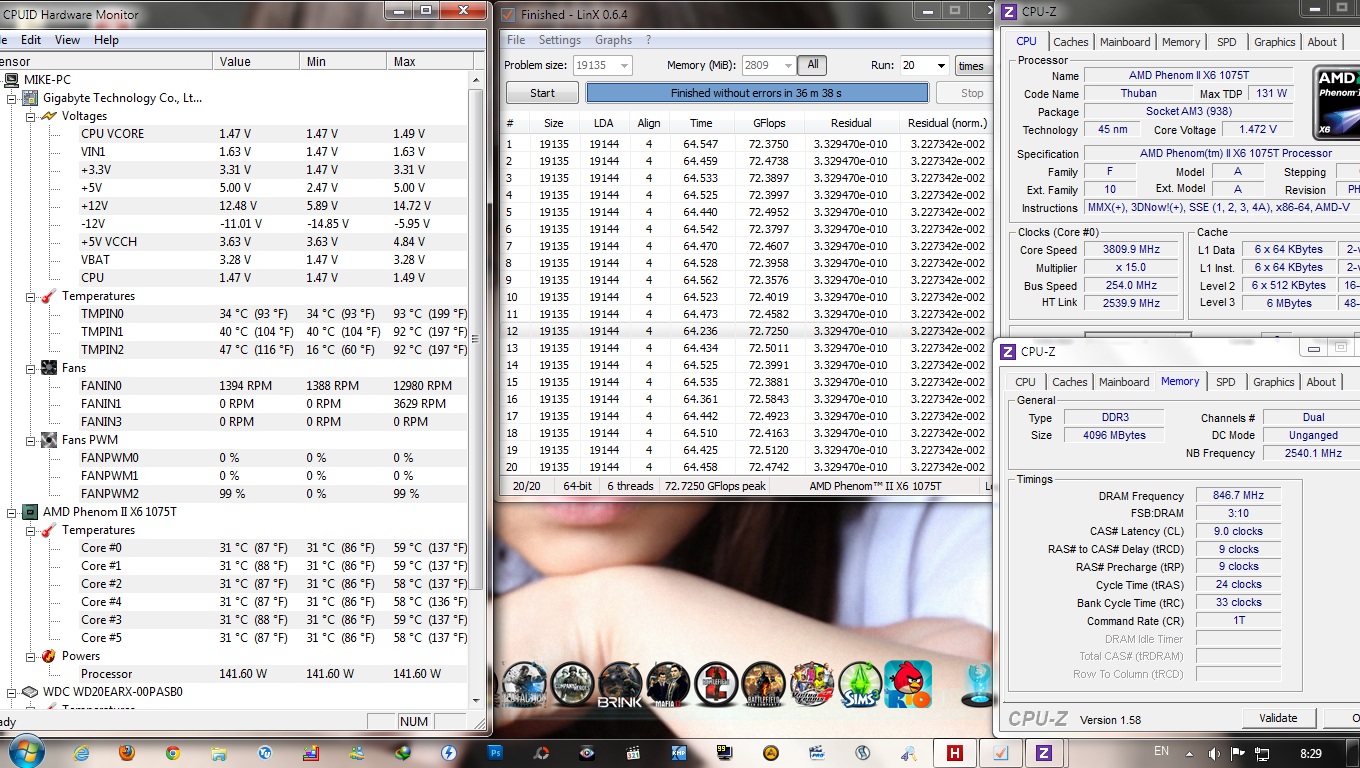Switch to HWMonitor via red H taskbar icon
This screenshot has height=768, width=1360.
[955, 753]
